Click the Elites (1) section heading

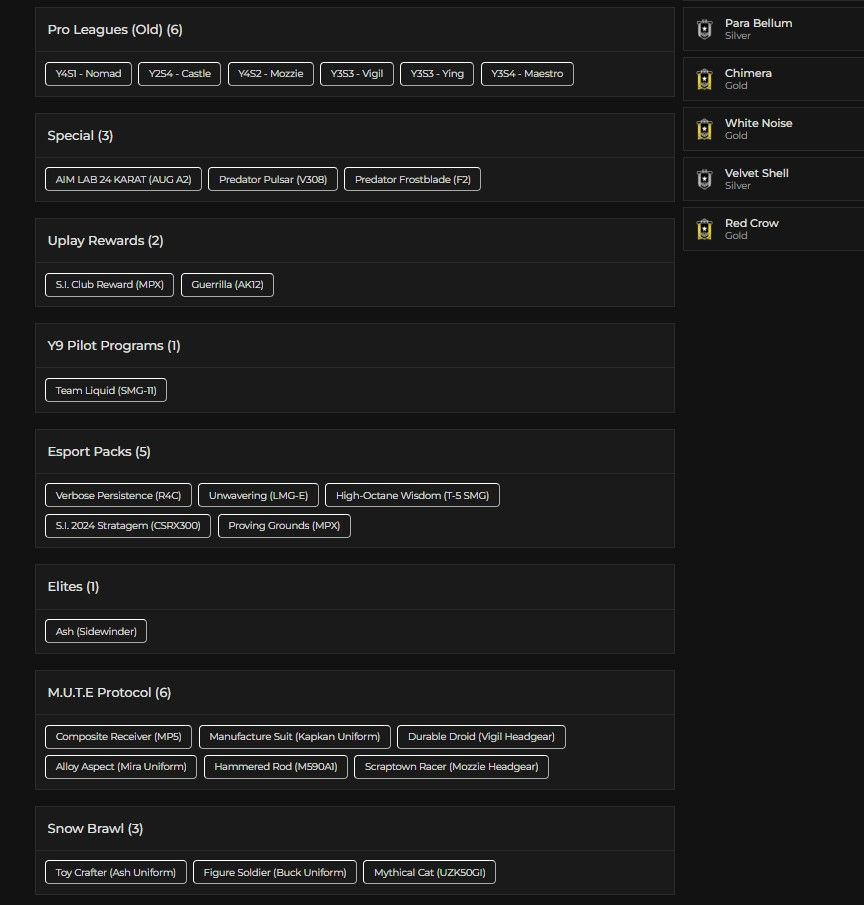click(x=73, y=587)
